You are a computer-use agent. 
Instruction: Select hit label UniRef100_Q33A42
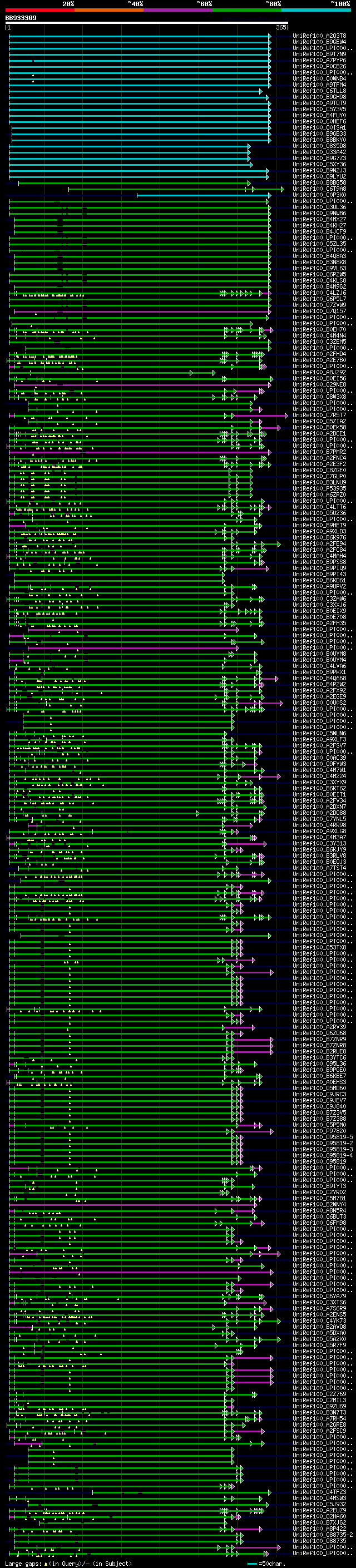(x=319, y=152)
